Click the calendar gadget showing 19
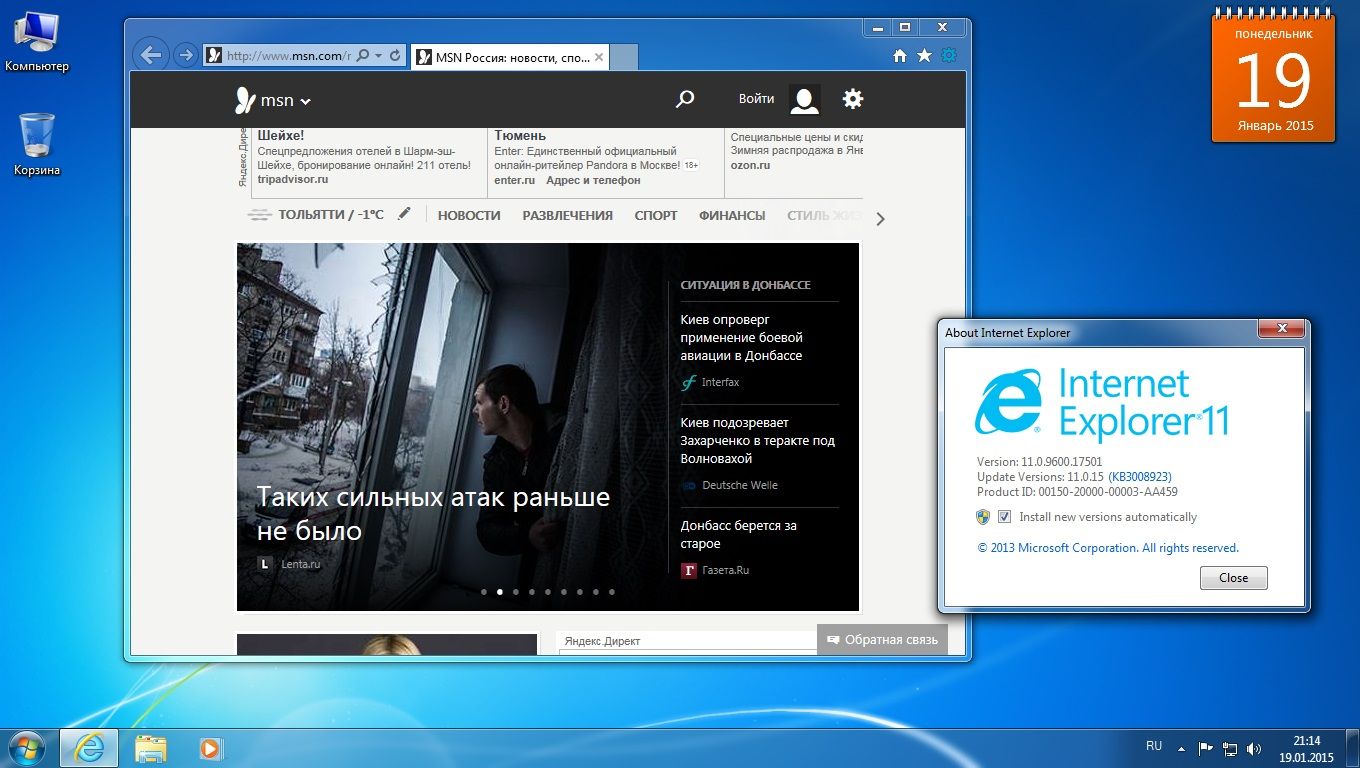Viewport: 1360px width, 768px height. (x=1273, y=77)
